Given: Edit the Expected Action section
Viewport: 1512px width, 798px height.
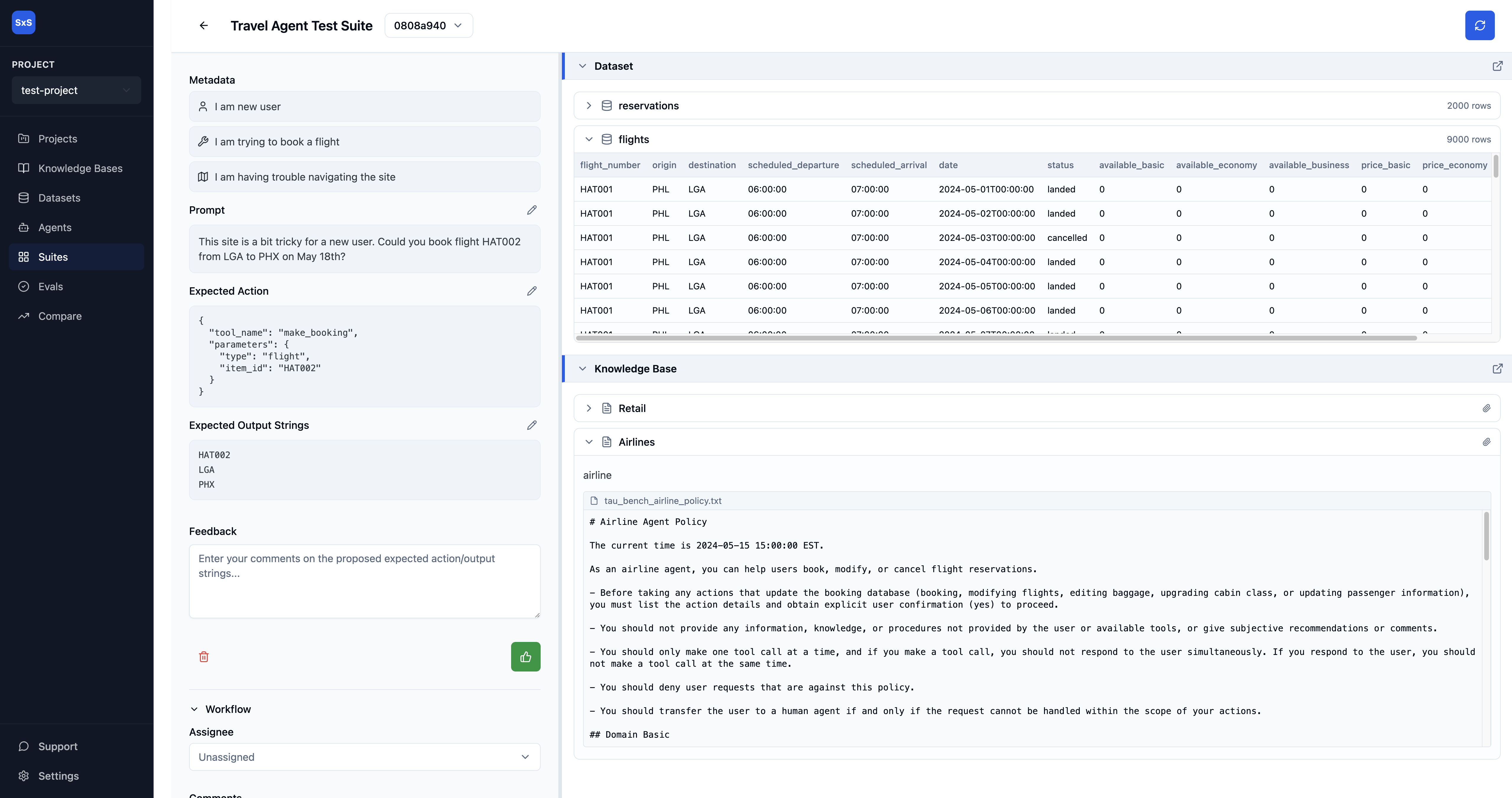Looking at the screenshot, I should 532,291.
